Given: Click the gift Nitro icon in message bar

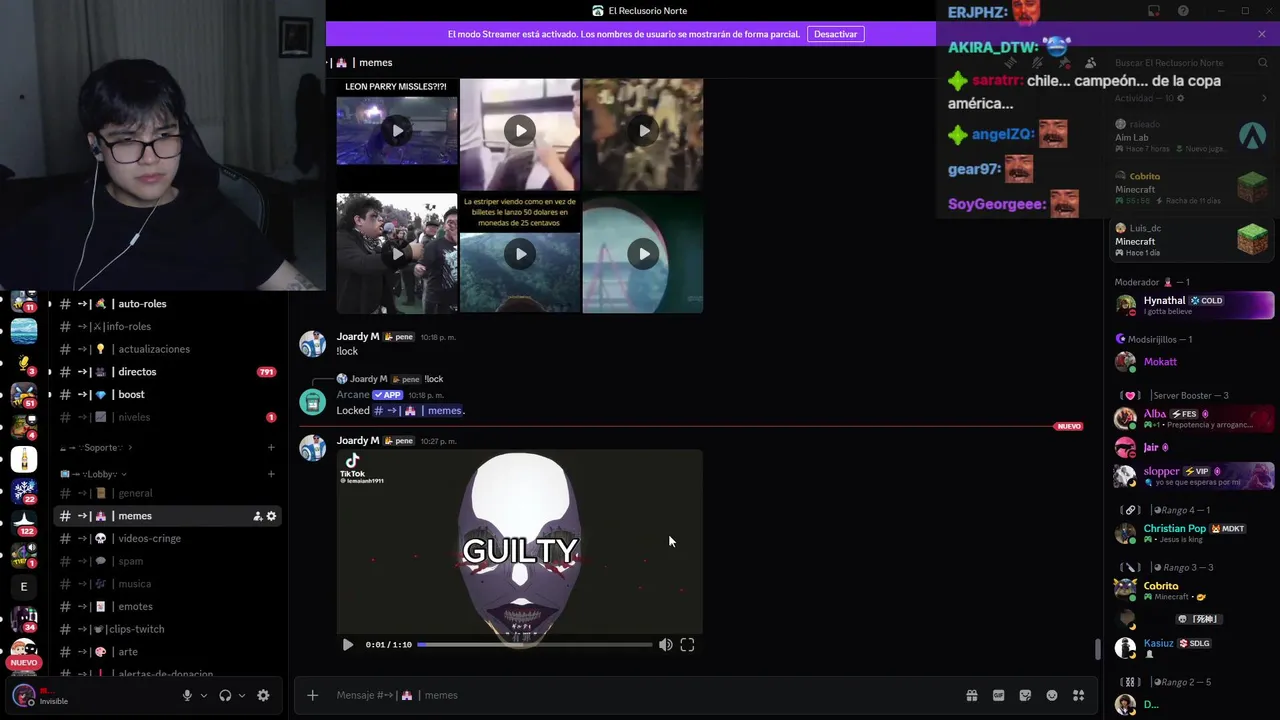Looking at the screenshot, I should click(971, 696).
